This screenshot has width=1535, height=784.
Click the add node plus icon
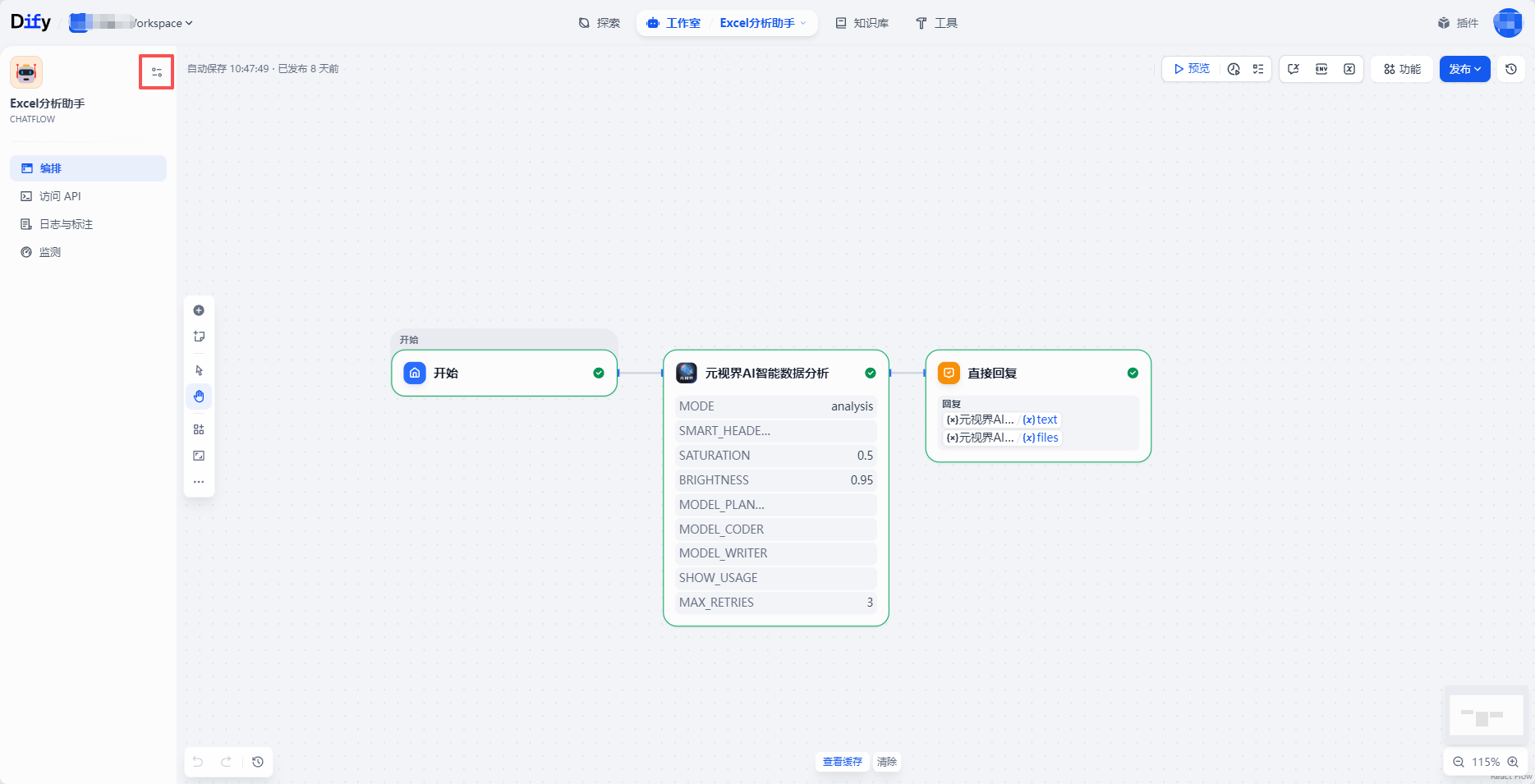point(199,310)
